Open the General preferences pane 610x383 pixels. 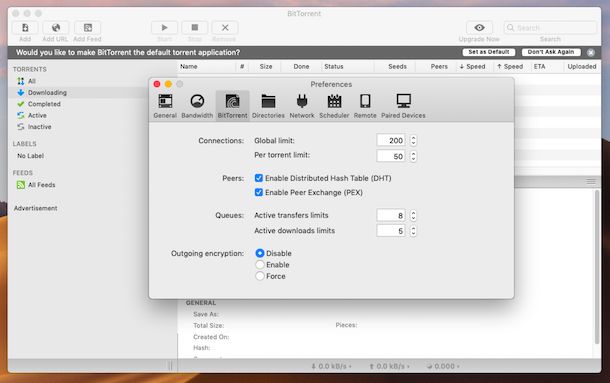tap(165, 106)
